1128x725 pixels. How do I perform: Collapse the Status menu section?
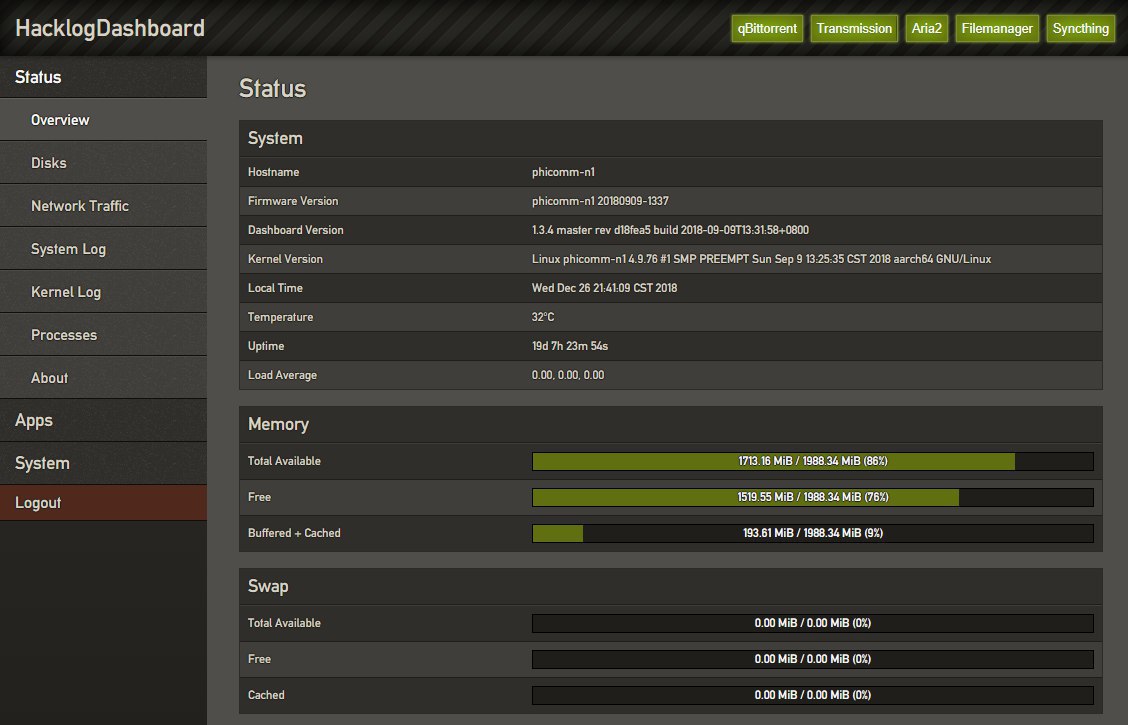(38, 77)
